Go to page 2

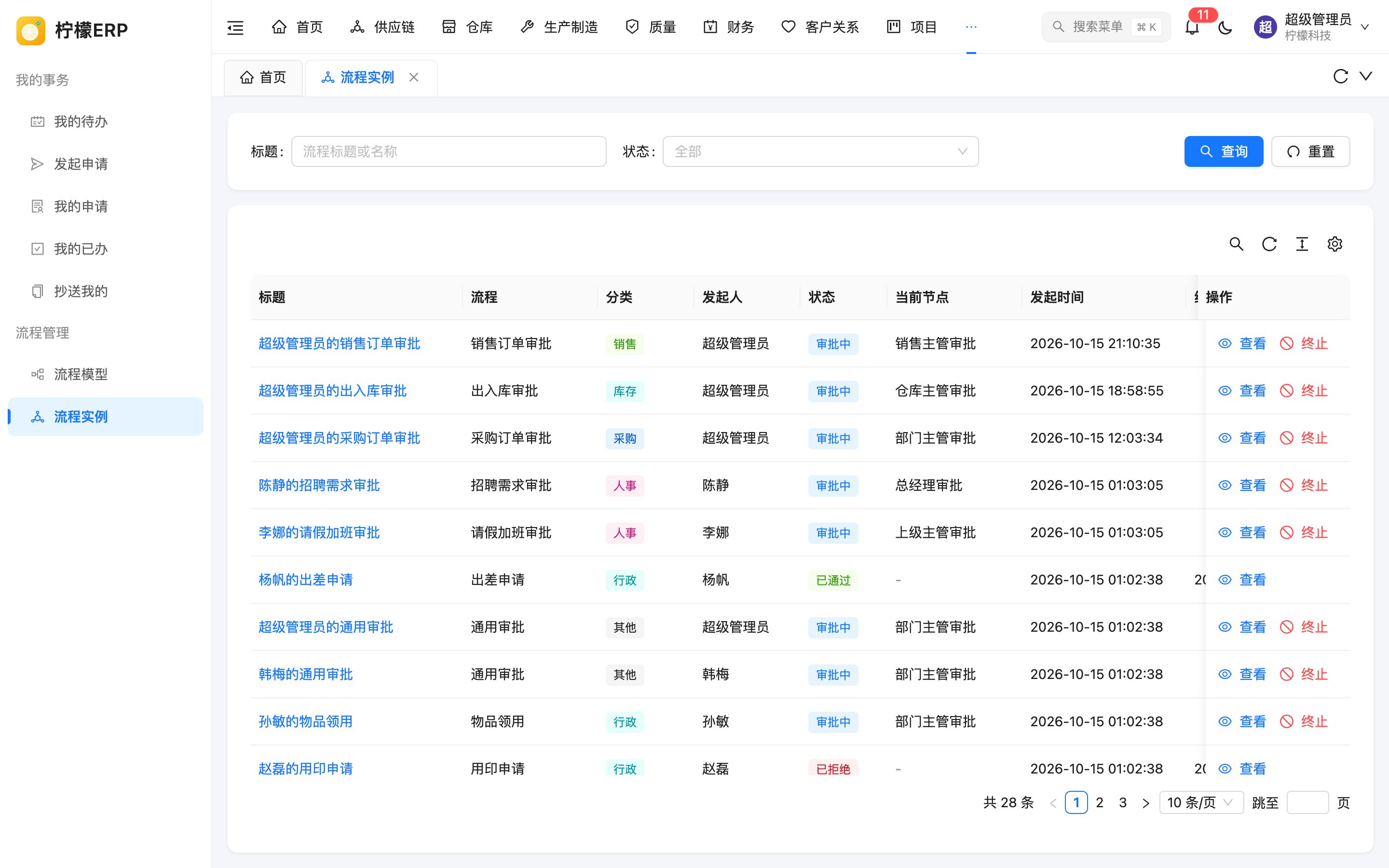(1099, 802)
